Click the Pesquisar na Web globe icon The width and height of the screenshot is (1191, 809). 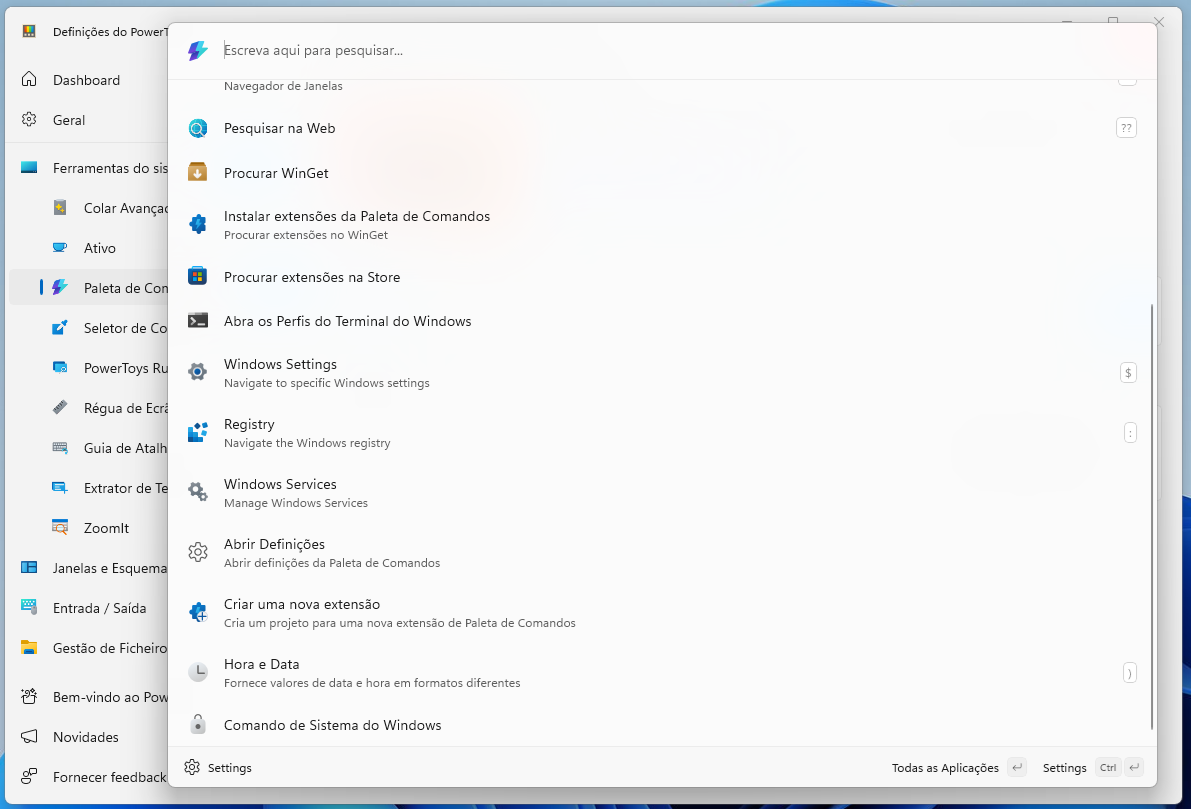pos(197,128)
